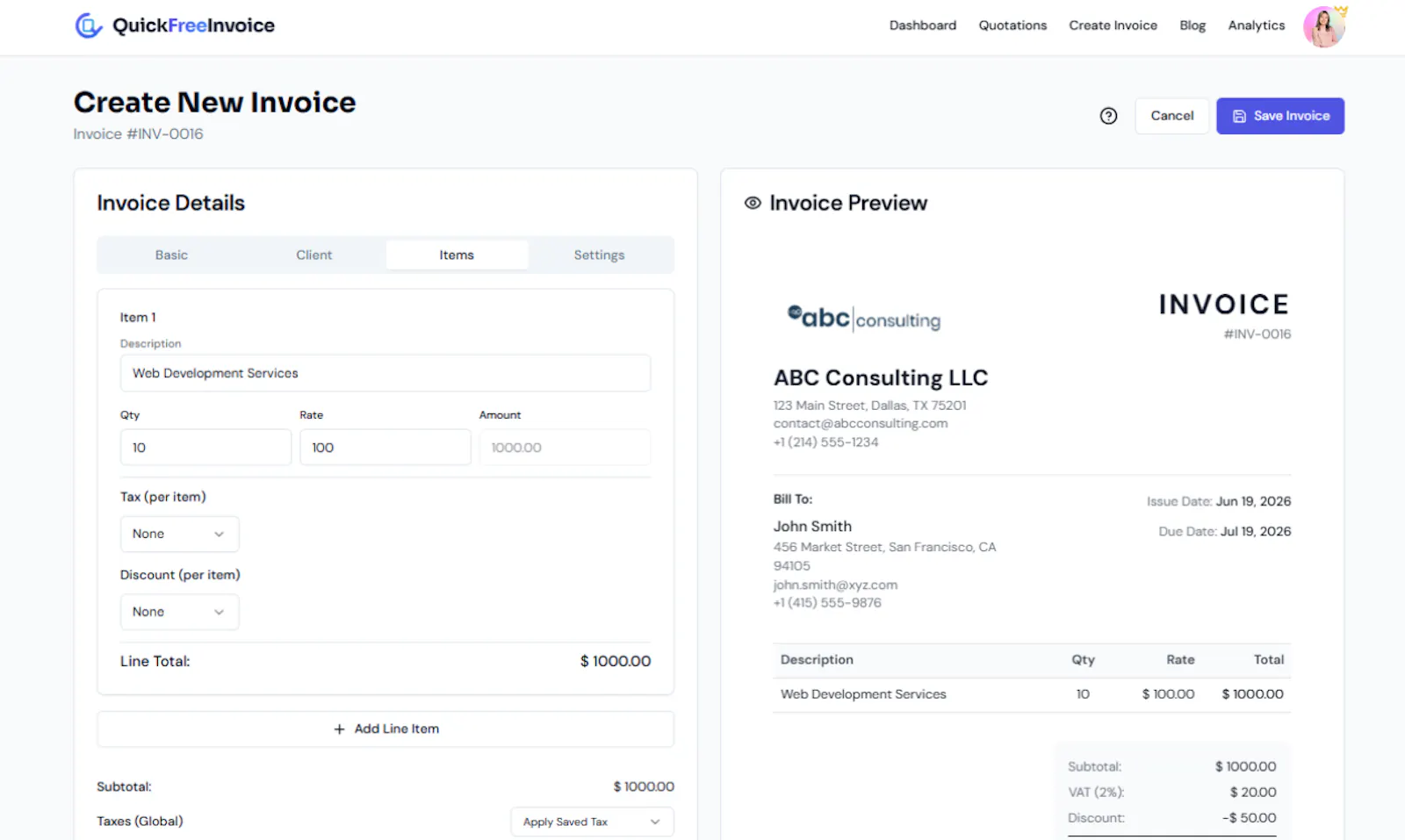Click the #INV-0016 number in preview
This screenshot has width=1405, height=840.
coord(1257,334)
